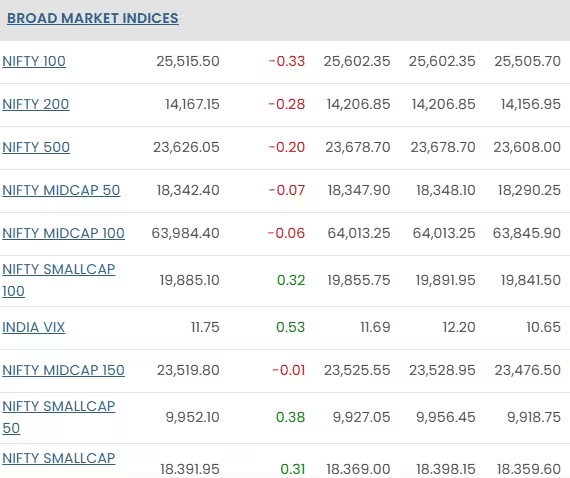The height and width of the screenshot is (478, 570).
Task: Open the NIFTY MIDCAP 100 link
Action: pos(63,233)
